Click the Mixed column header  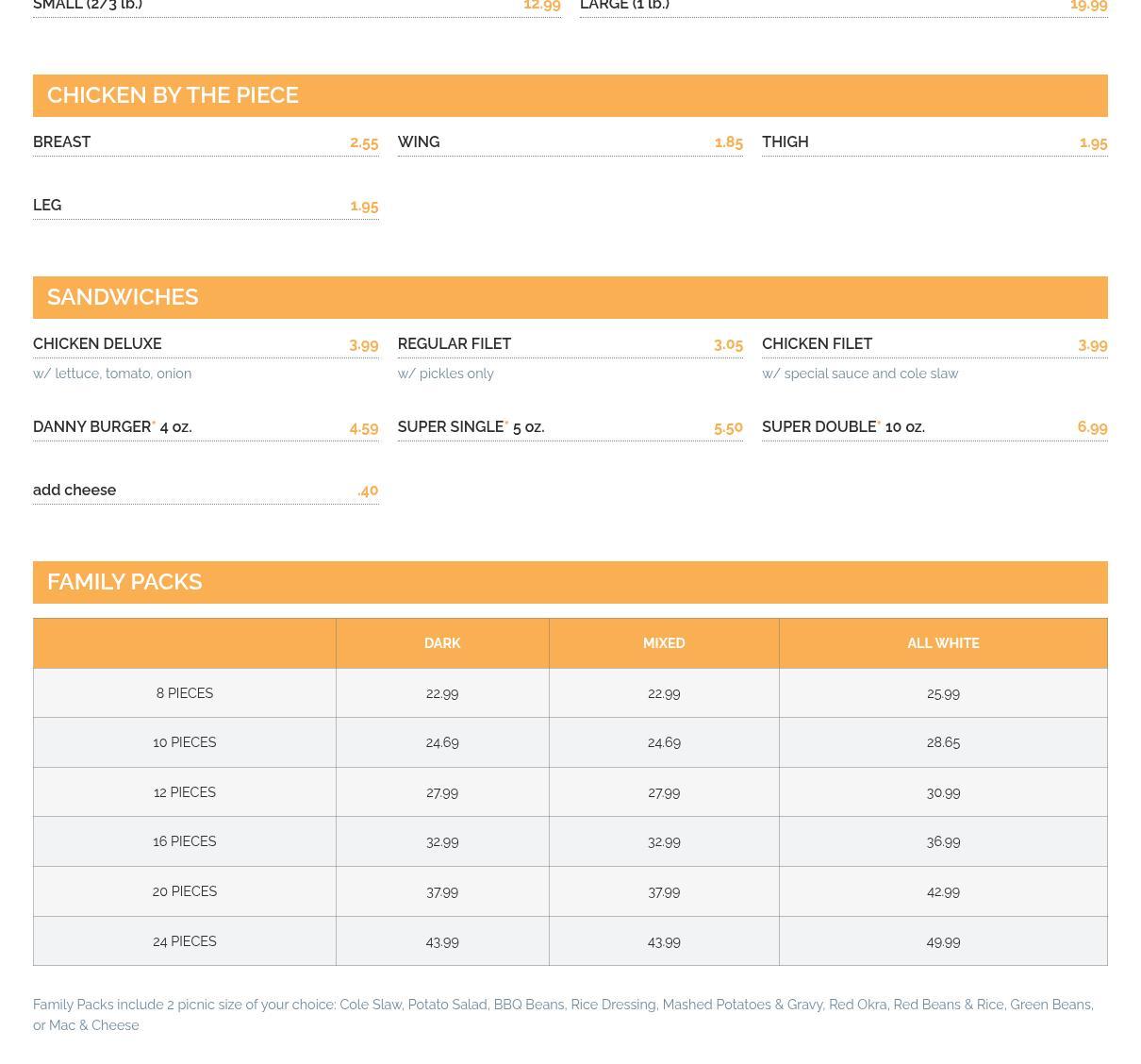664,643
